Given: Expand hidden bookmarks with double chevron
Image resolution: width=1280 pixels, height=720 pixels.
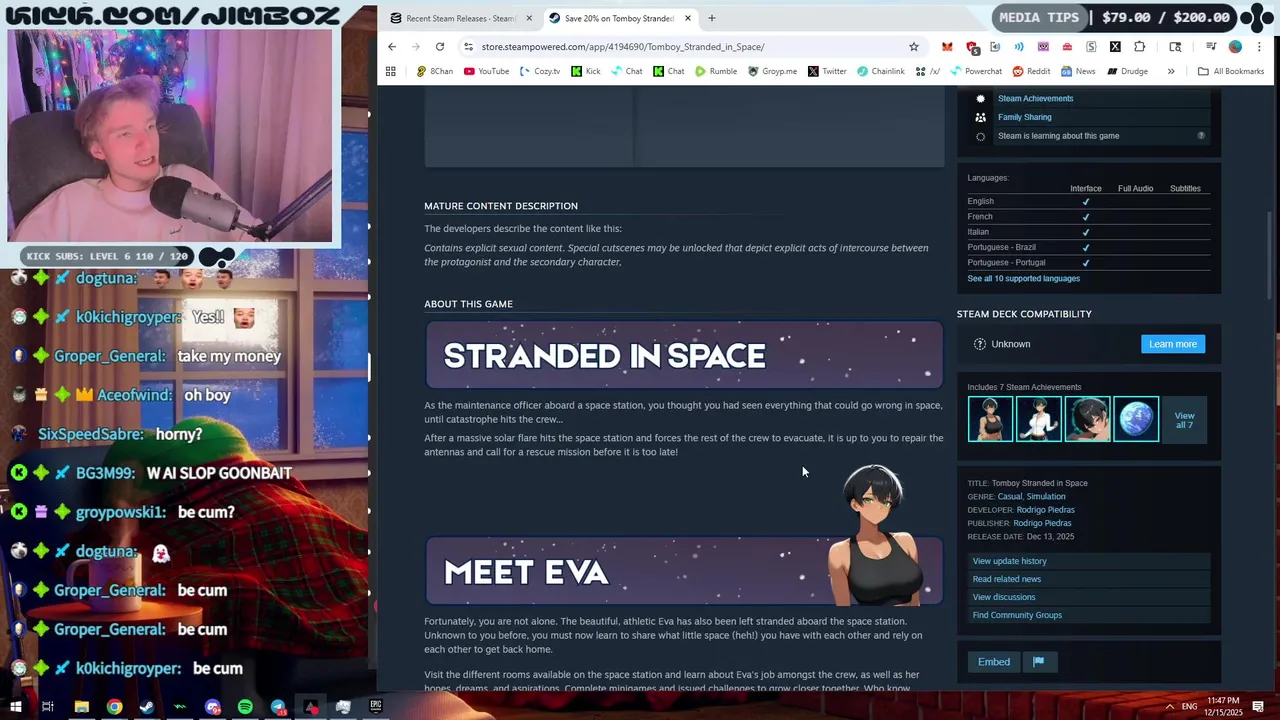Looking at the screenshot, I should coord(1171,71).
